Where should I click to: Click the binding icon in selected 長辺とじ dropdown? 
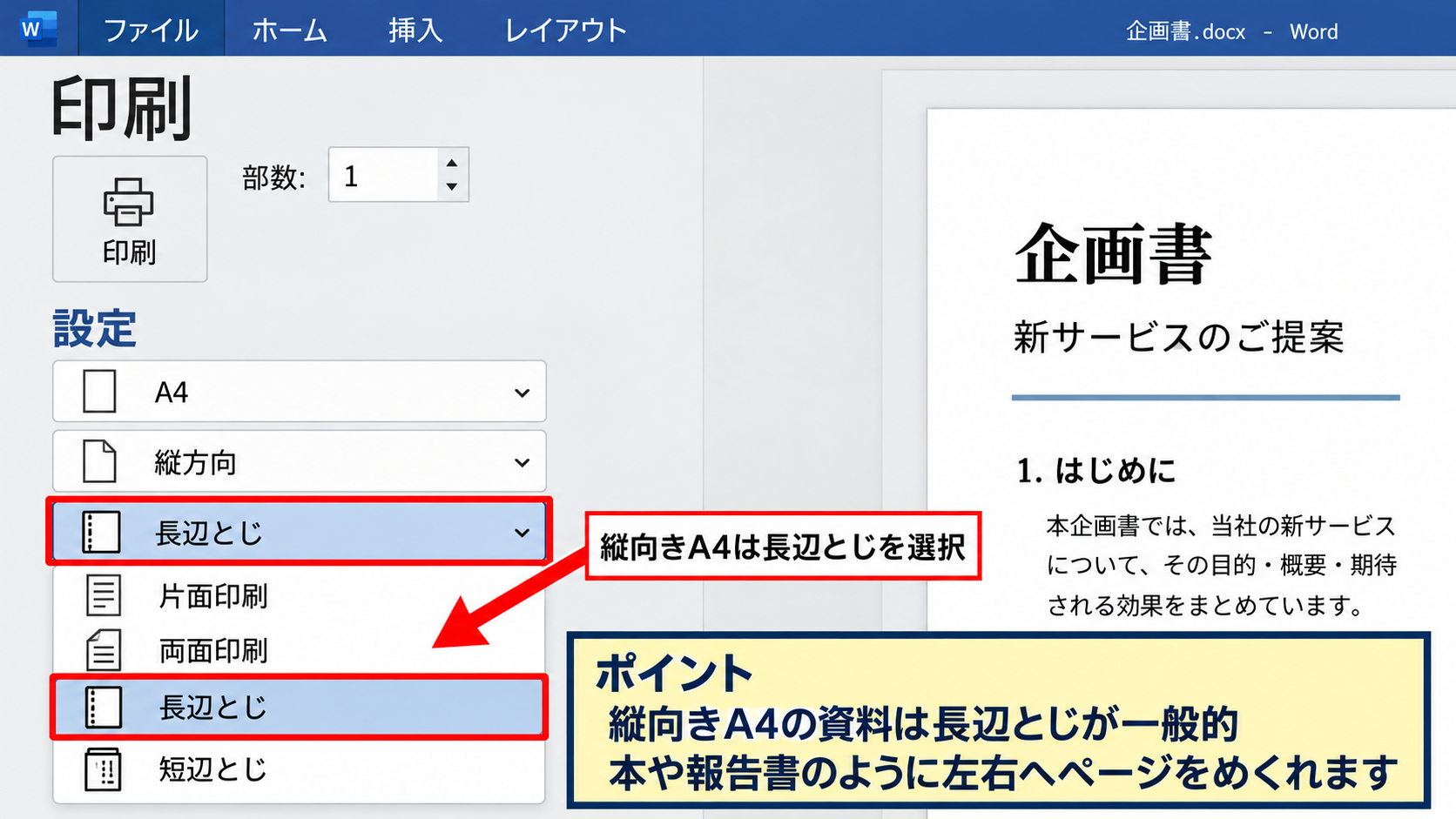(x=101, y=532)
